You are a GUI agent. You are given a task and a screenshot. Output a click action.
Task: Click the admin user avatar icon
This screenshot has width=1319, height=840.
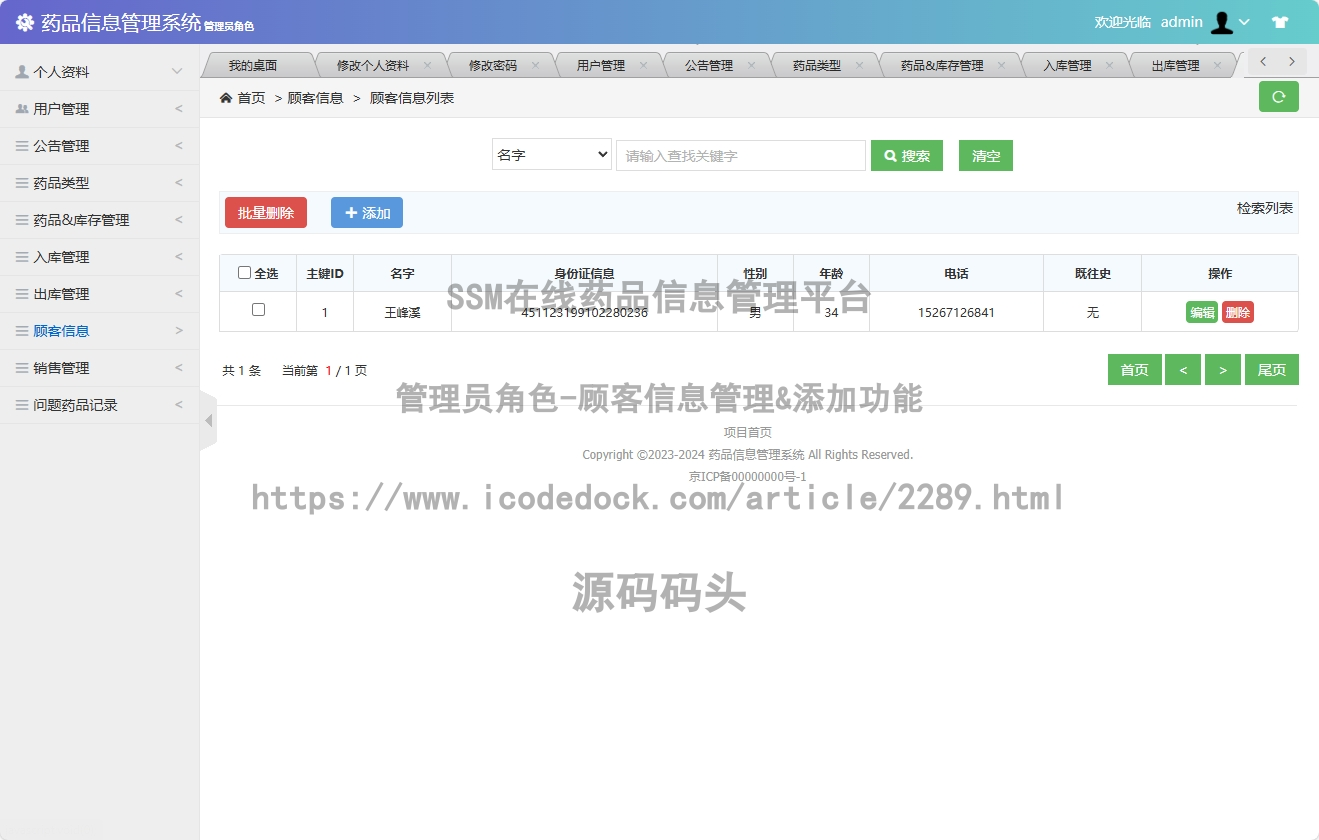pos(1221,22)
